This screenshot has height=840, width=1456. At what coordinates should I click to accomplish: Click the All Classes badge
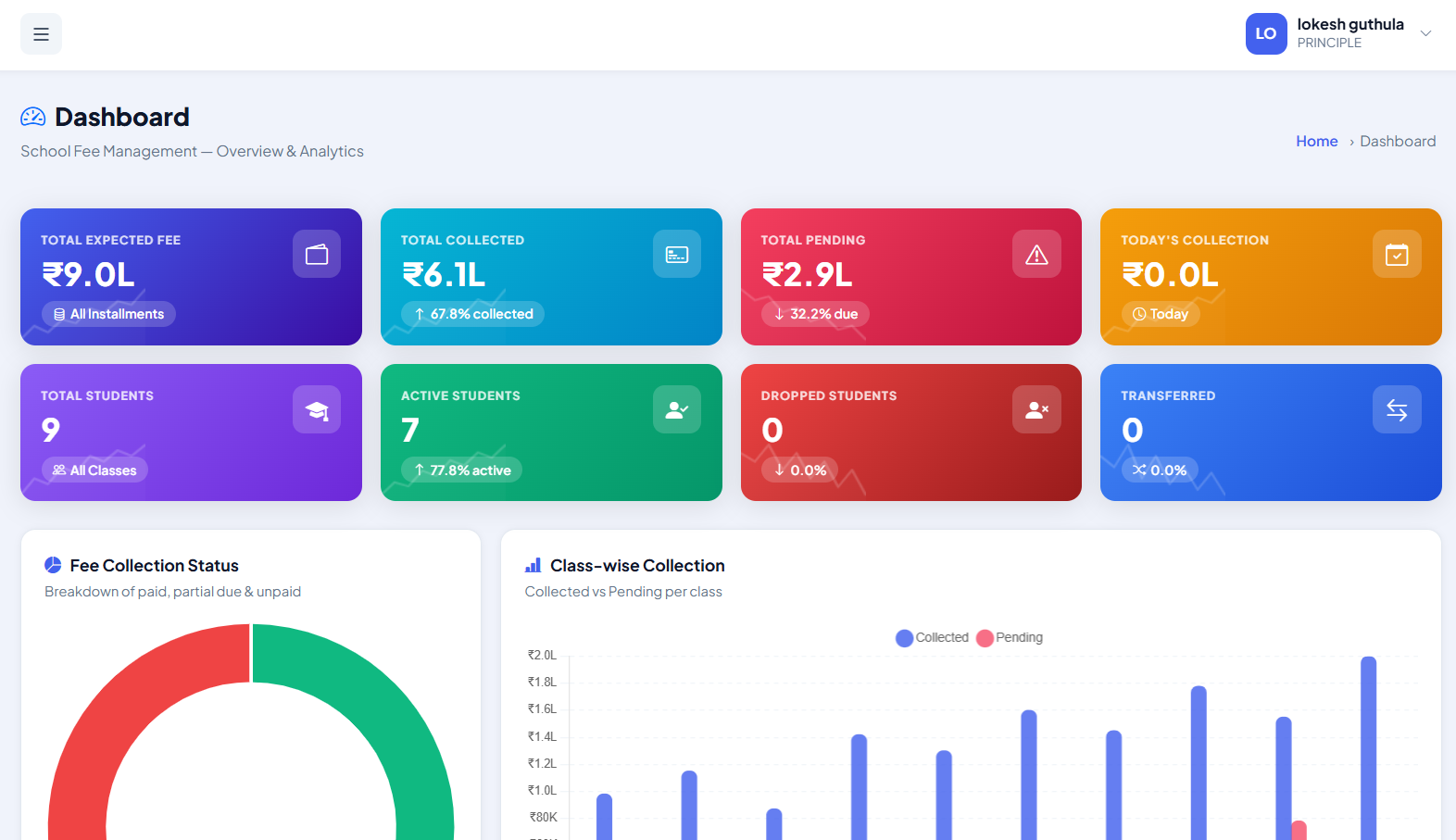94,470
